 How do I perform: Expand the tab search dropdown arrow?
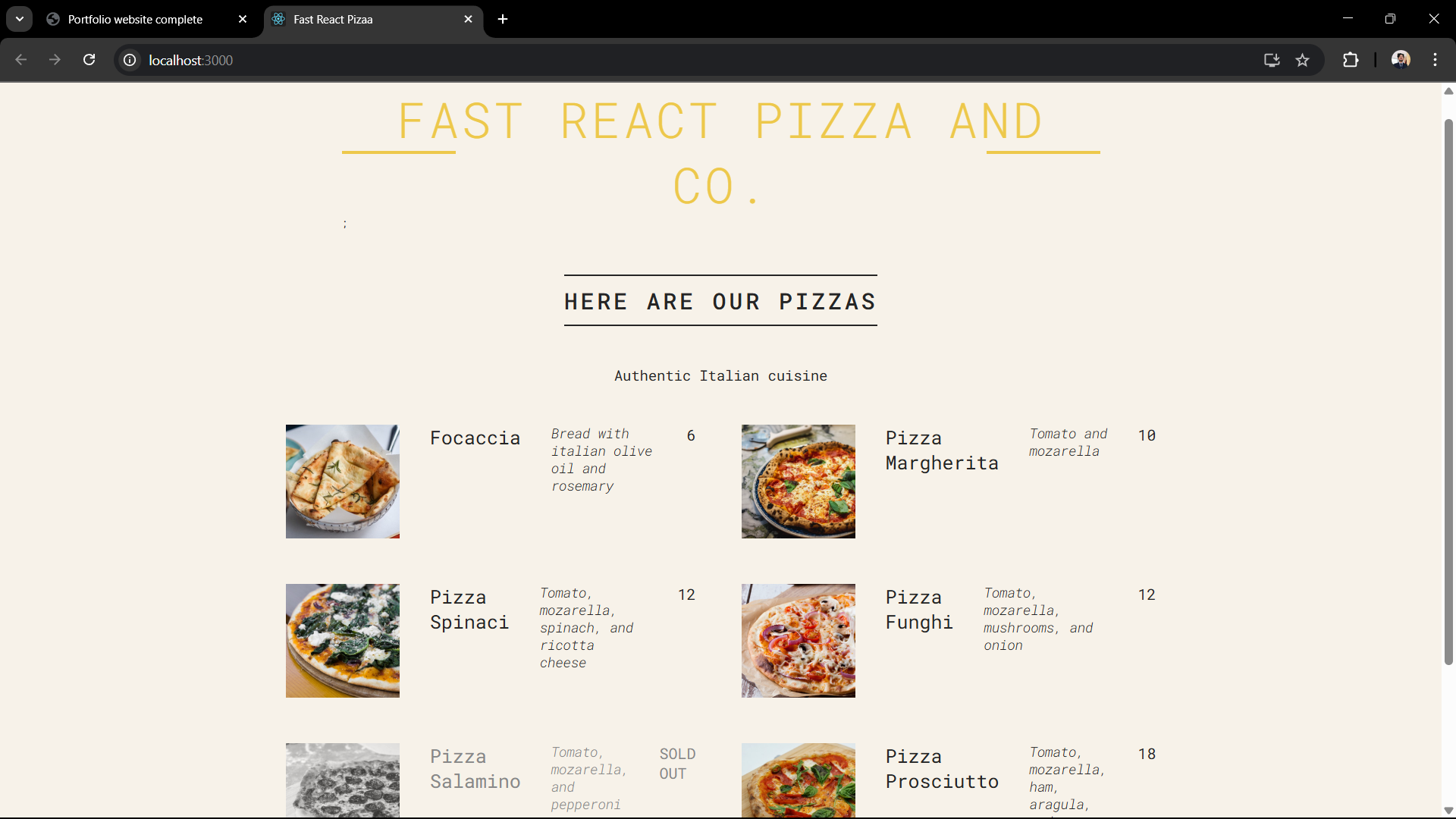pyautogui.click(x=20, y=19)
